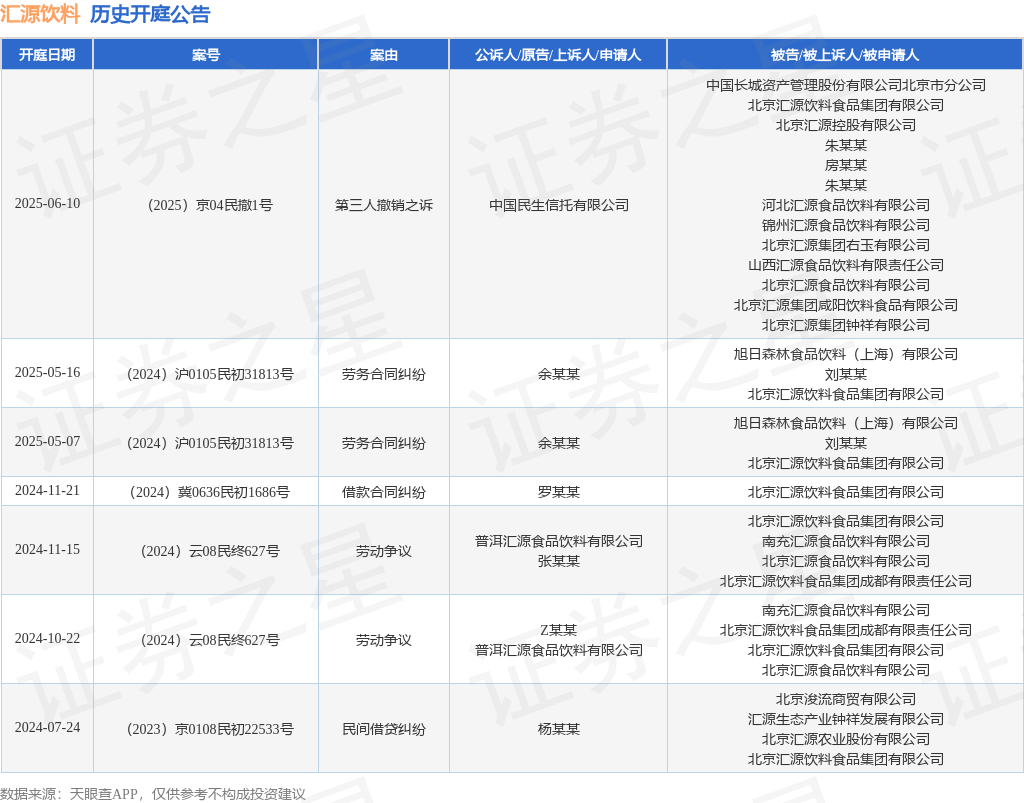Click 旭日森林食品饮料(上海)有限公司 in the 2025-05-16 row
Image resolution: width=1024 pixels, height=803 pixels.
(846, 354)
